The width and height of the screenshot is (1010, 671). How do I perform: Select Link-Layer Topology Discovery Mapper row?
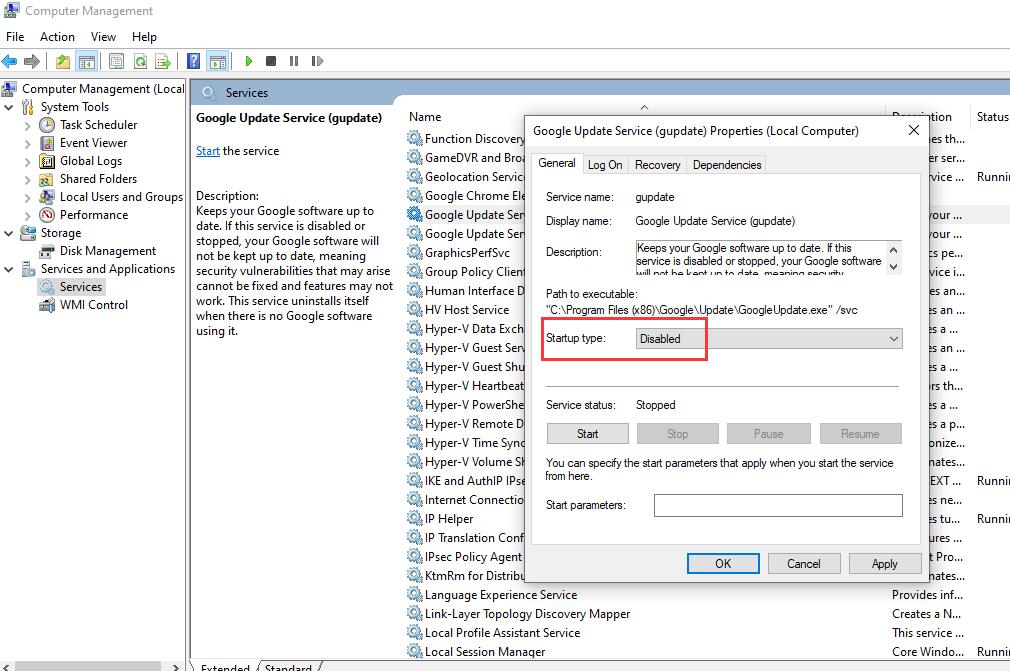[527, 614]
